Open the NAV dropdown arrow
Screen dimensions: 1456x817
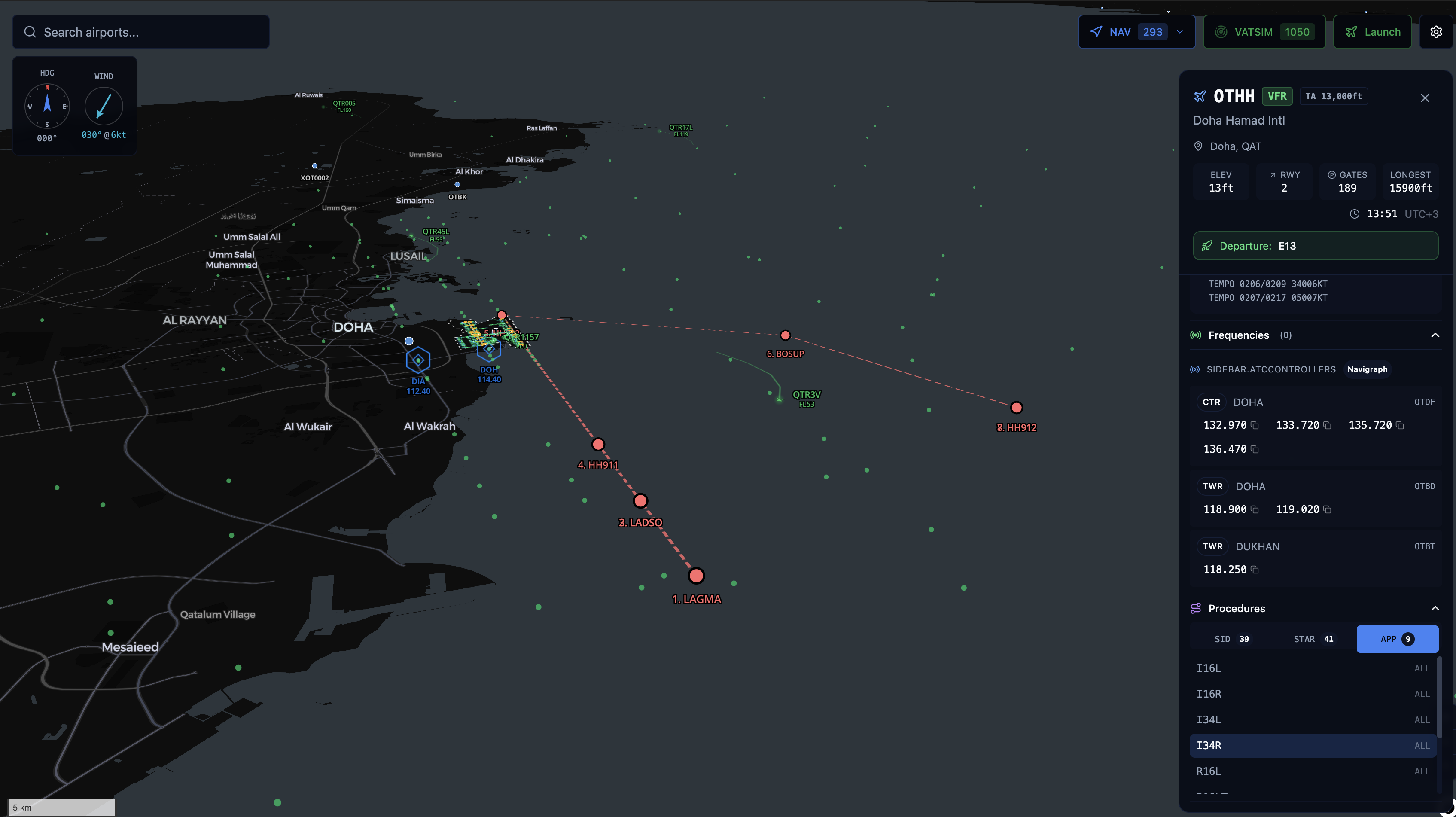coord(1179,32)
